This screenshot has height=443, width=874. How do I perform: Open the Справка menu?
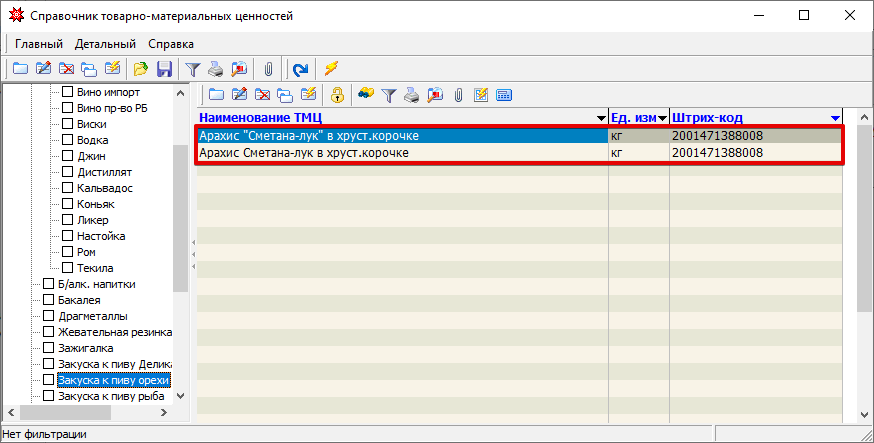tap(171, 44)
